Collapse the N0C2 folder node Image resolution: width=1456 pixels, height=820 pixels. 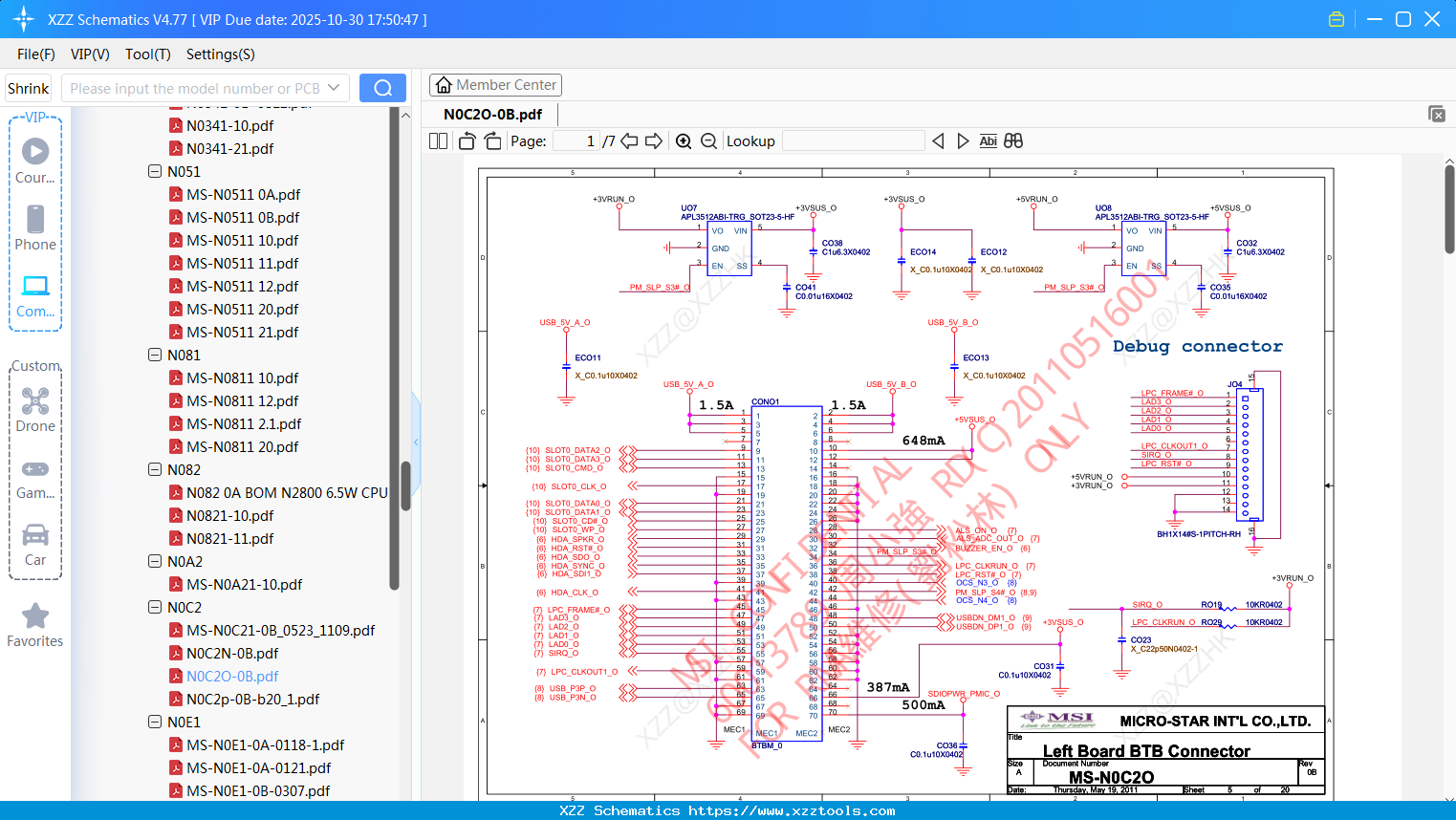(x=155, y=608)
